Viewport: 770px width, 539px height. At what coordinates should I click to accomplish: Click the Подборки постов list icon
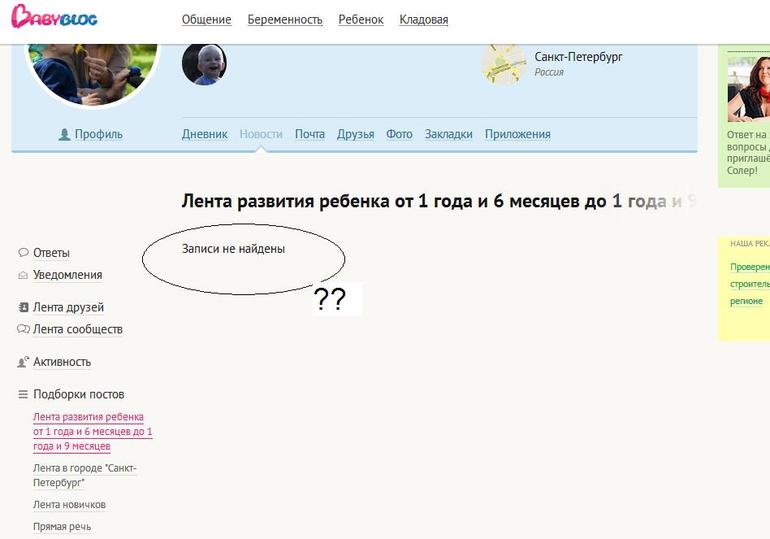23,394
